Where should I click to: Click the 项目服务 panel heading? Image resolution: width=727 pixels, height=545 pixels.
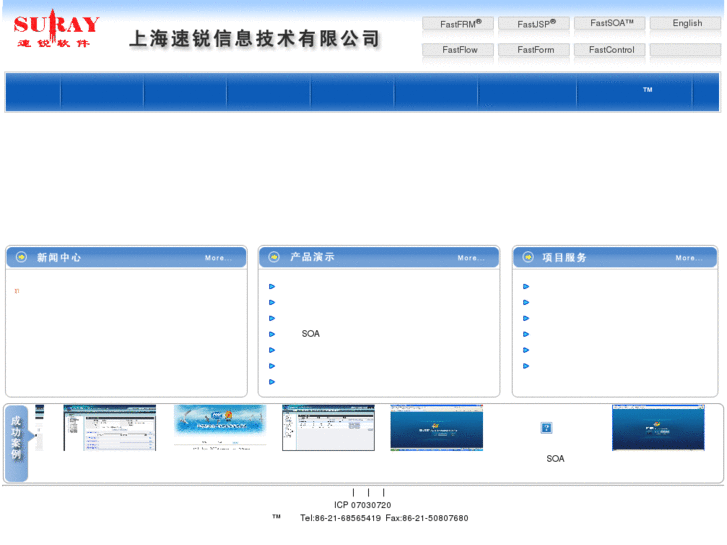coord(564,257)
